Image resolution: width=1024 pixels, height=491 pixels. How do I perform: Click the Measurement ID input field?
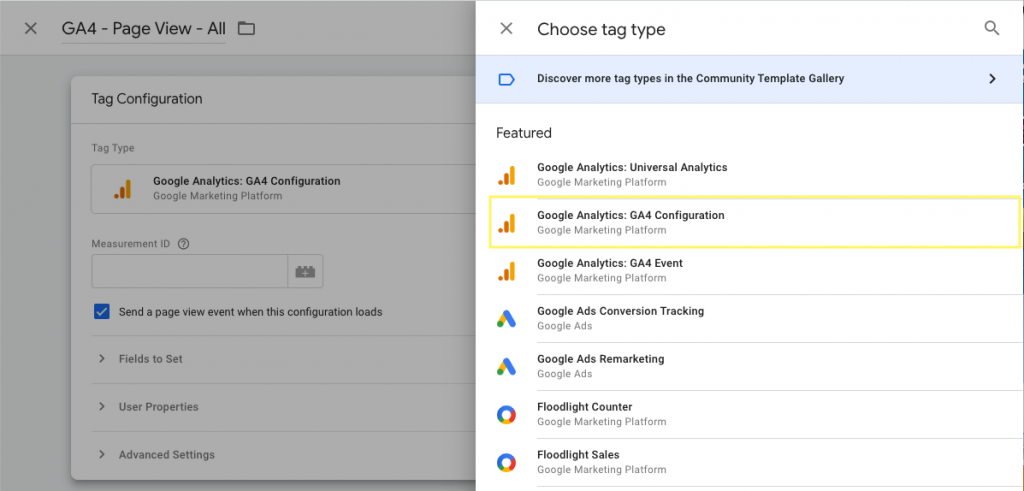(x=190, y=272)
